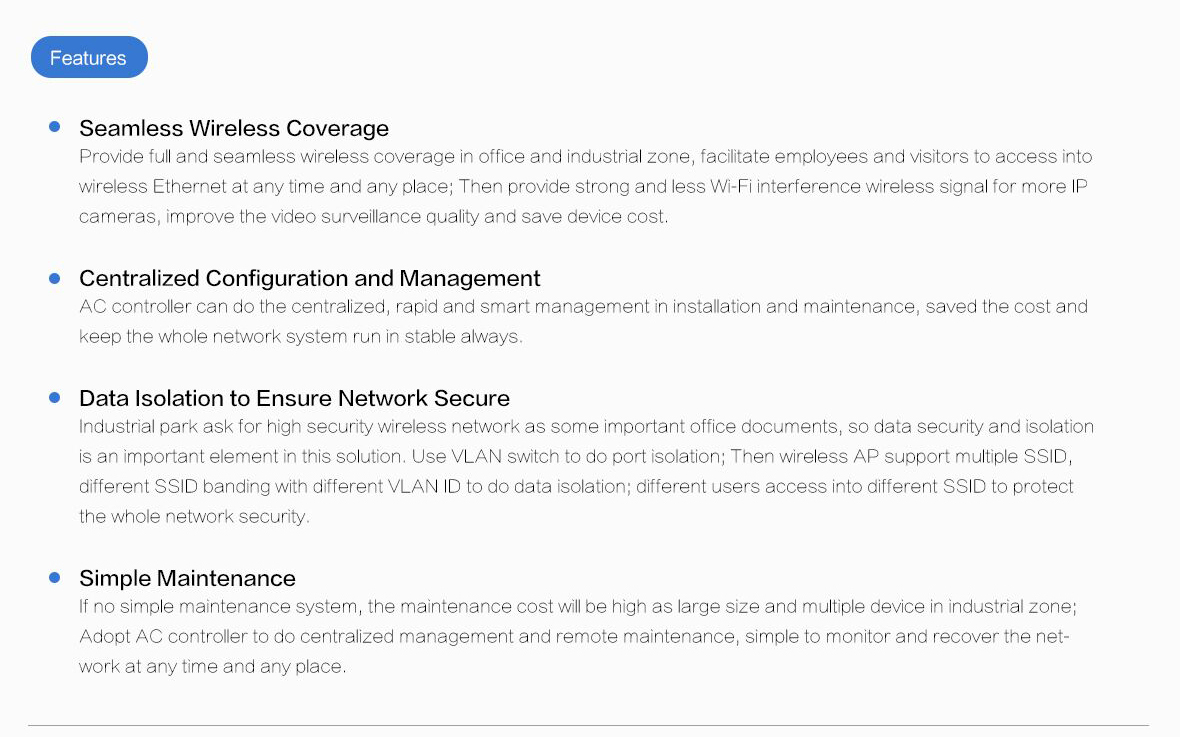
Task: Click the bullet beside Seamless Wireless Coverage
Action: [x=54, y=126]
